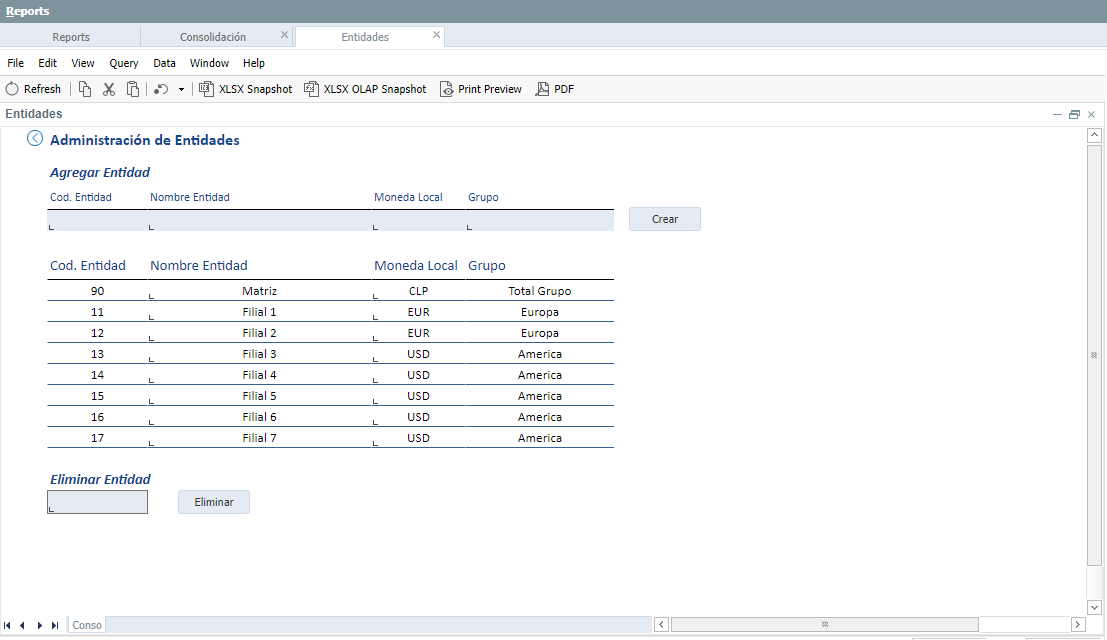Image resolution: width=1107 pixels, height=640 pixels.
Task: Click the horizontal scrollbar thumb
Action: [x=825, y=624]
